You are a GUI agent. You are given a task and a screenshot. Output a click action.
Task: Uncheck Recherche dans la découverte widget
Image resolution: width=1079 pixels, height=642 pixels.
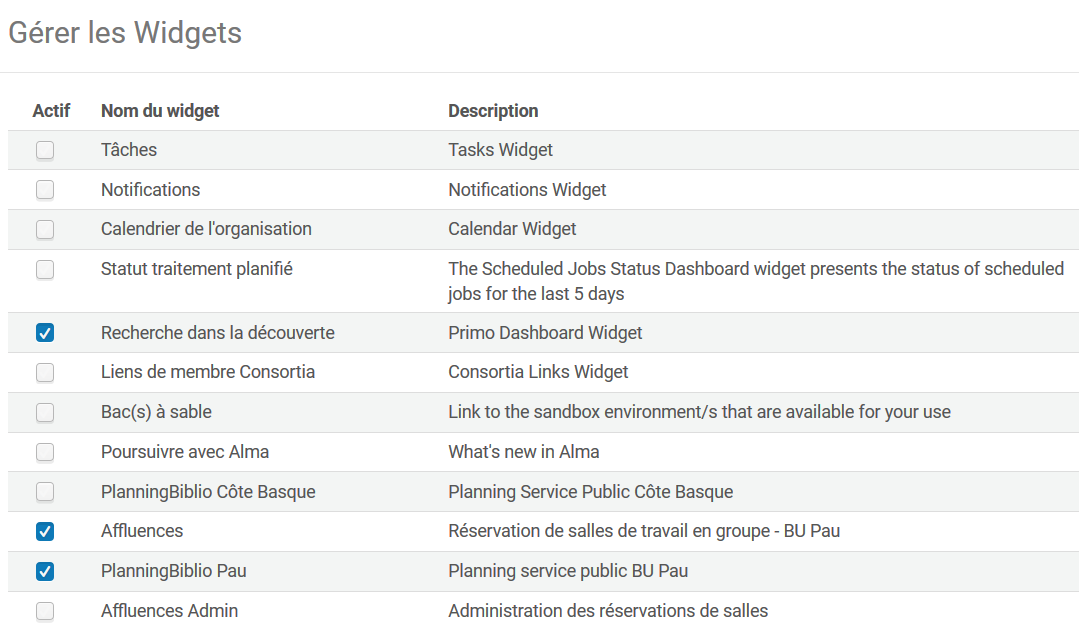pyautogui.click(x=45, y=333)
